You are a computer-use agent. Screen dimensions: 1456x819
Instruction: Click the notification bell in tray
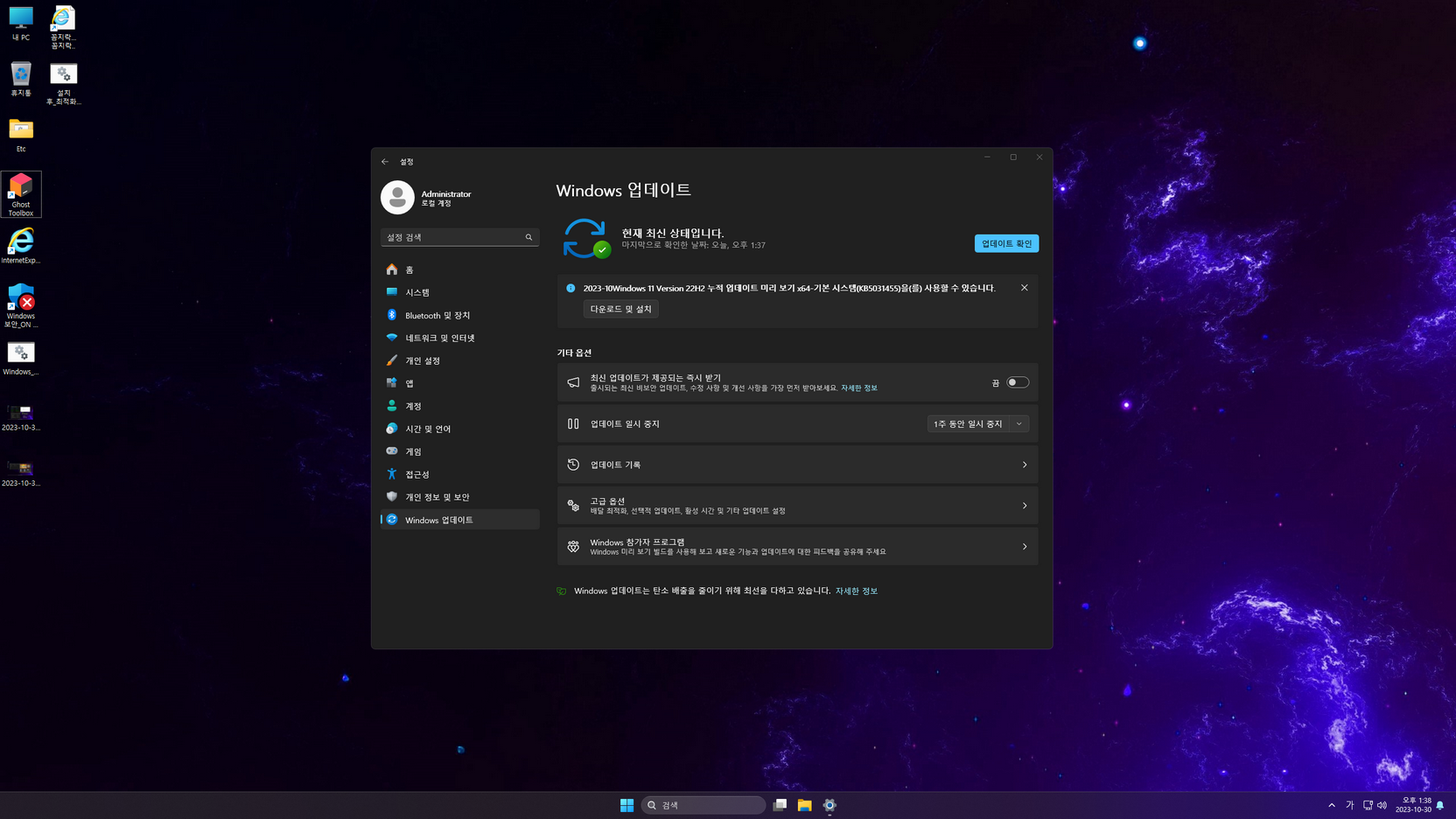point(1440,805)
